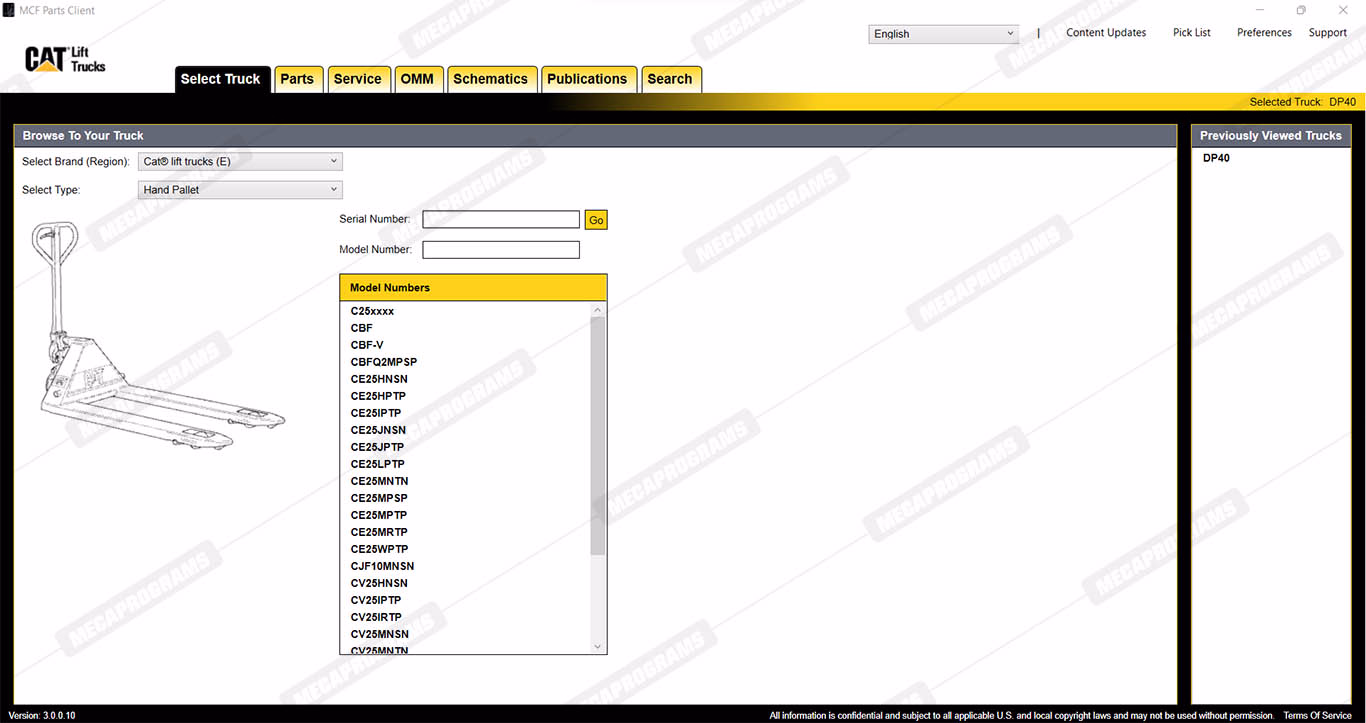Click the Content Updates link
The height and width of the screenshot is (723, 1366).
click(x=1106, y=33)
